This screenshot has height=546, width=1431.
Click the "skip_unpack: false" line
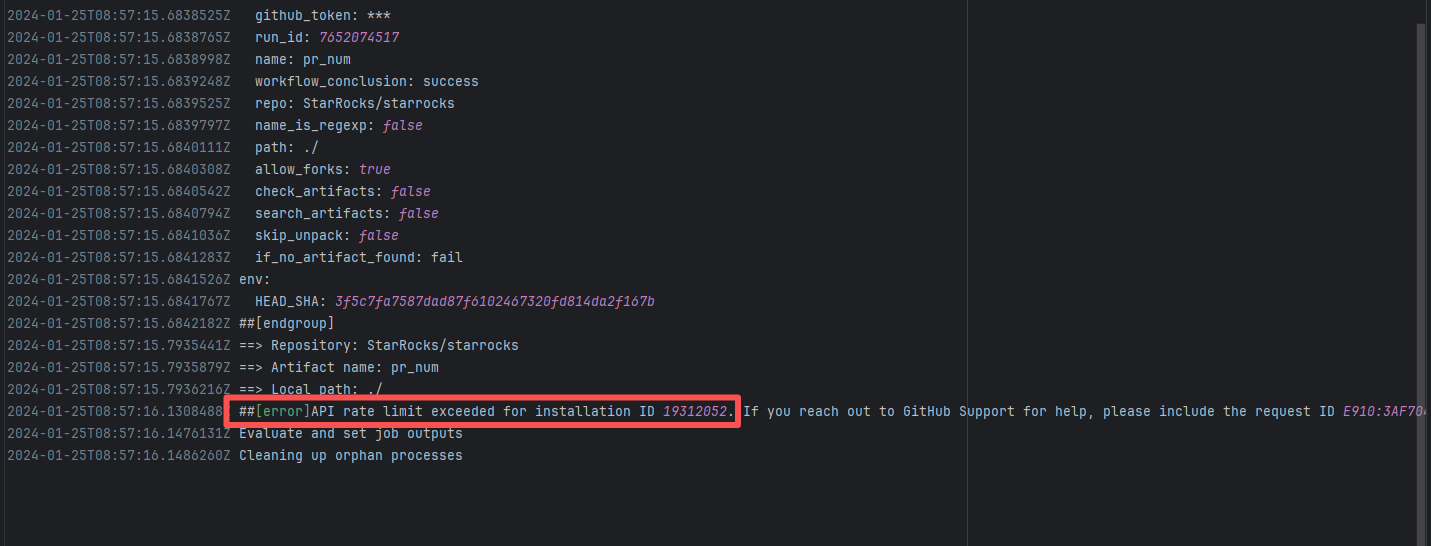tap(326, 235)
